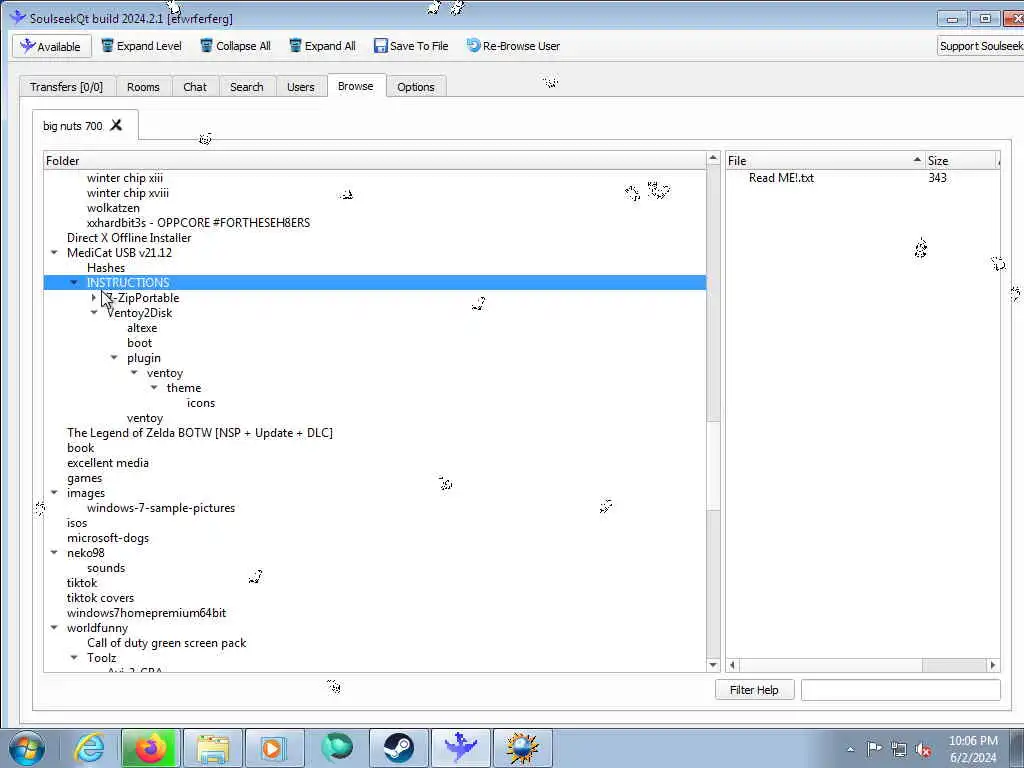Select the games folder
This screenshot has width=1024, height=768.
click(84, 478)
